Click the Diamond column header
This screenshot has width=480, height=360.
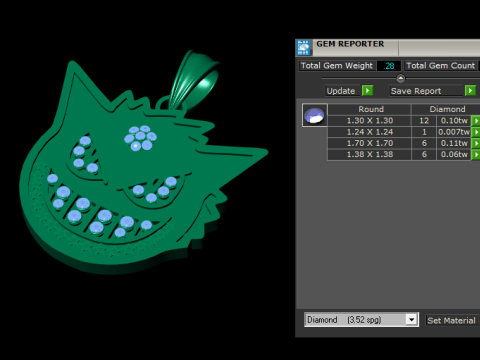pos(446,109)
